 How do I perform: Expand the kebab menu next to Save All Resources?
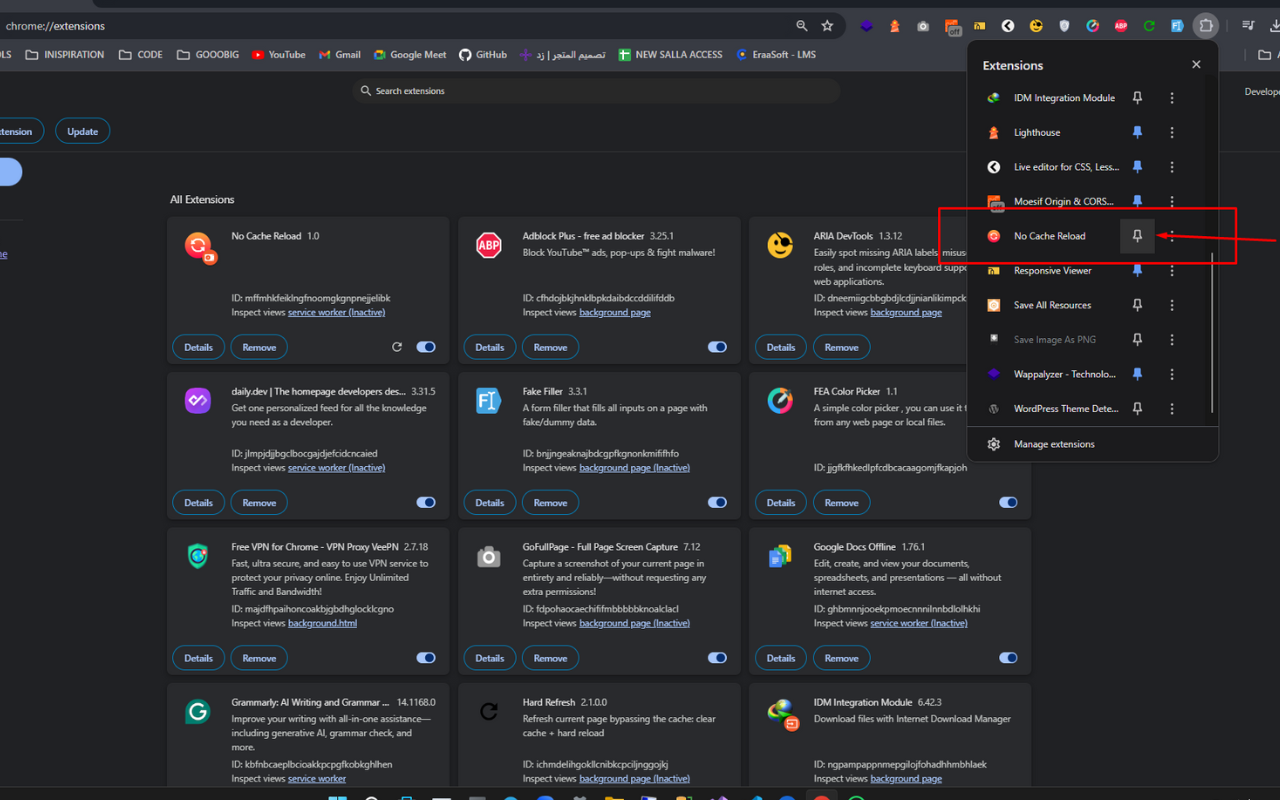[1171, 304]
